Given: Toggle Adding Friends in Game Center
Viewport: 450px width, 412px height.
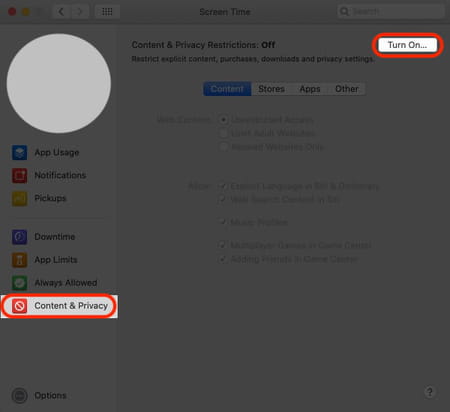Looking at the screenshot, I should point(222,259).
